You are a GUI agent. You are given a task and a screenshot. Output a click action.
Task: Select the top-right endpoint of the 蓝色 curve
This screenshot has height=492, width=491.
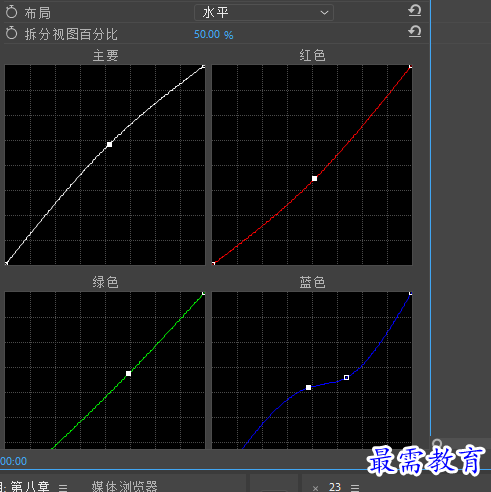click(x=410, y=294)
